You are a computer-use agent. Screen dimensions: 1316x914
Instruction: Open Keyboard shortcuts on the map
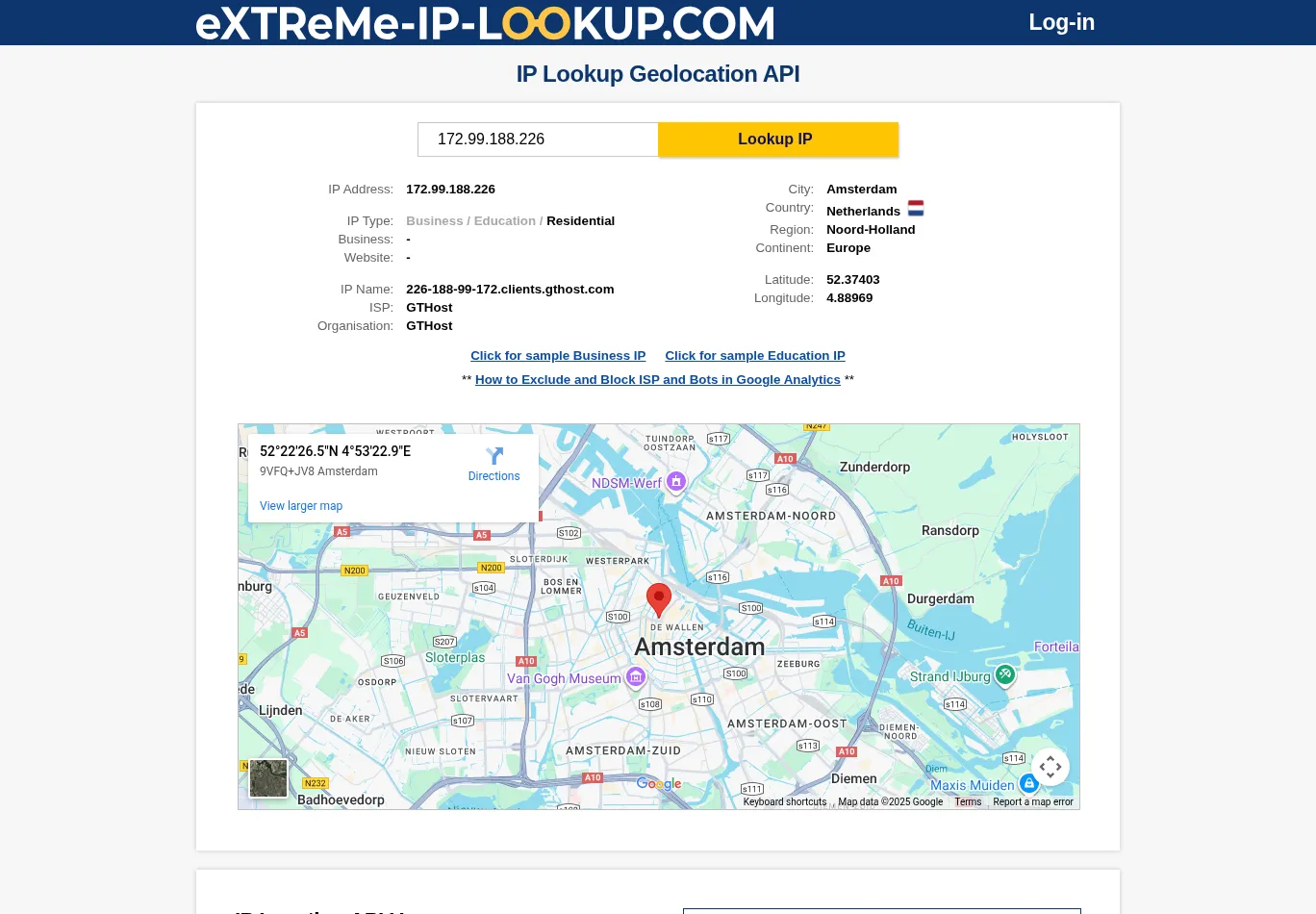click(x=784, y=802)
